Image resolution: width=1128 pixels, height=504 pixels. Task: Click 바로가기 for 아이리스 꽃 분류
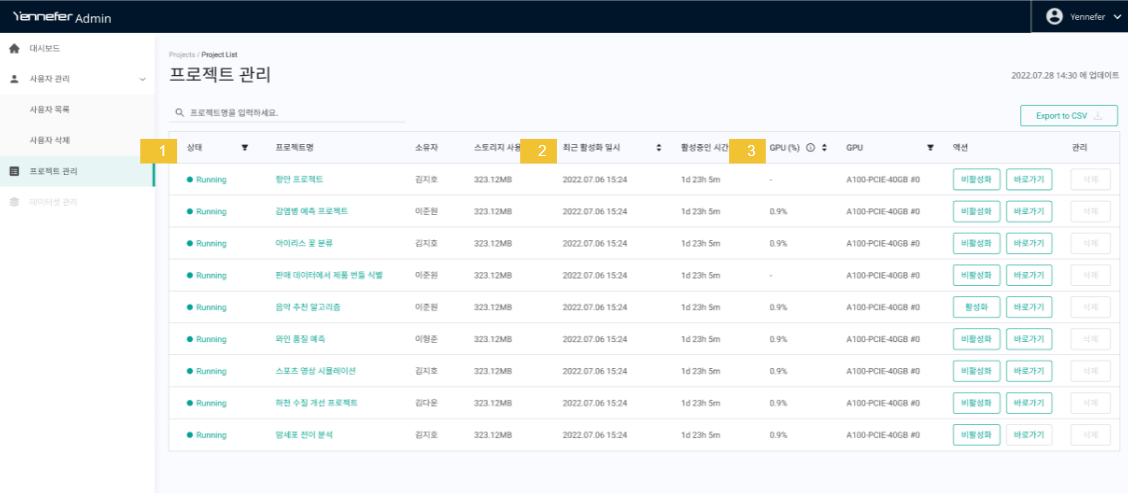(x=1029, y=243)
